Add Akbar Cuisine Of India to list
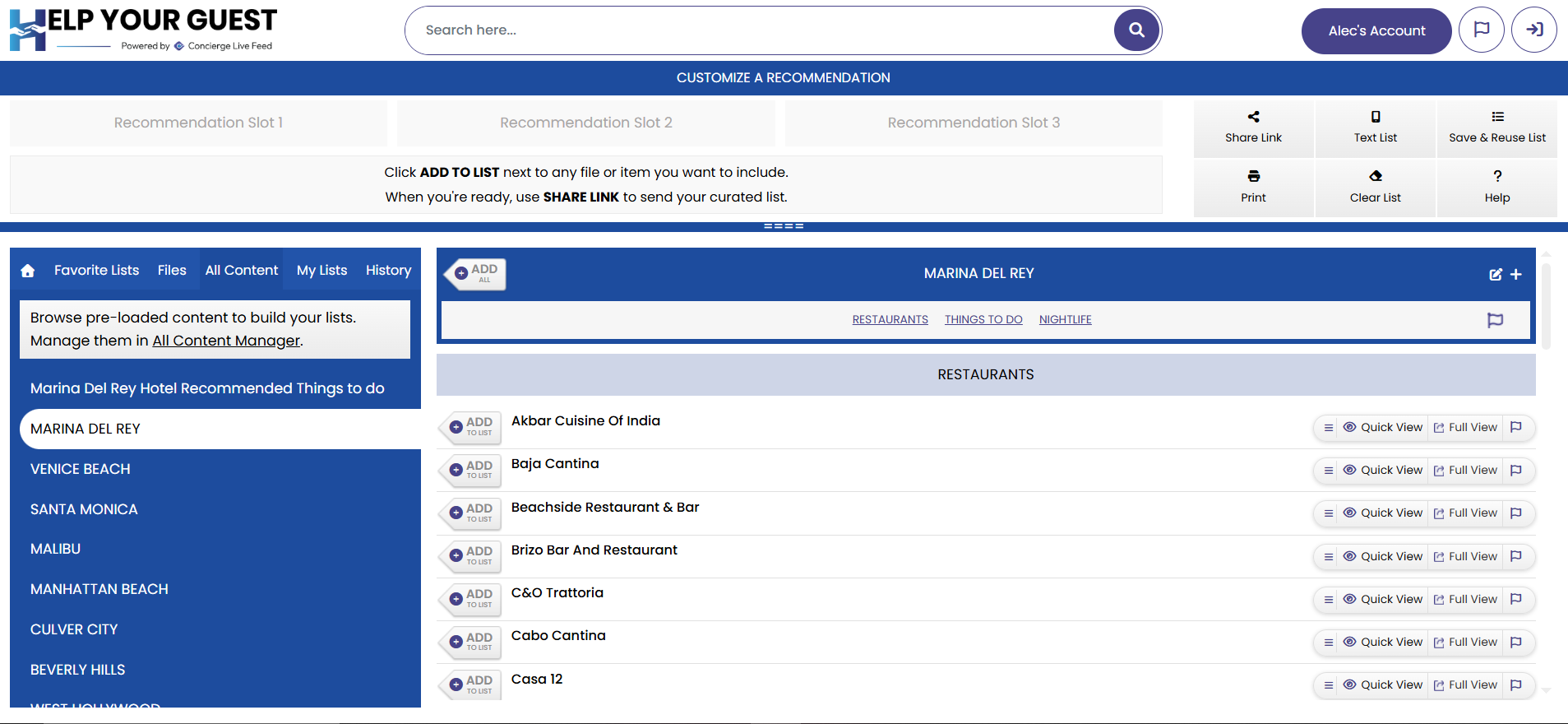Image resolution: width=1568 pixels, height=724 pixels. click(469, 427)
